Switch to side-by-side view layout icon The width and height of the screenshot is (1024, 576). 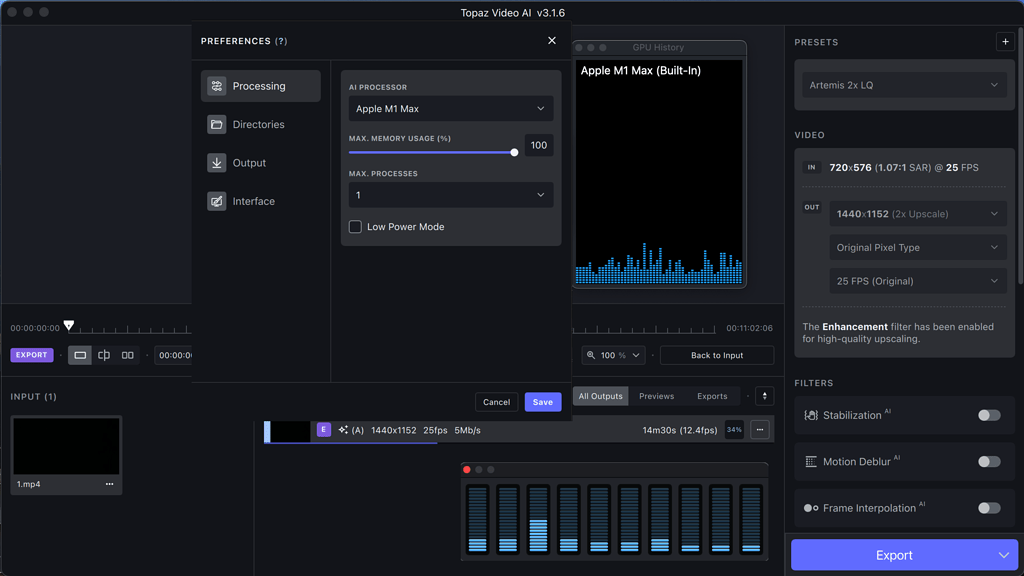point(128,355)
